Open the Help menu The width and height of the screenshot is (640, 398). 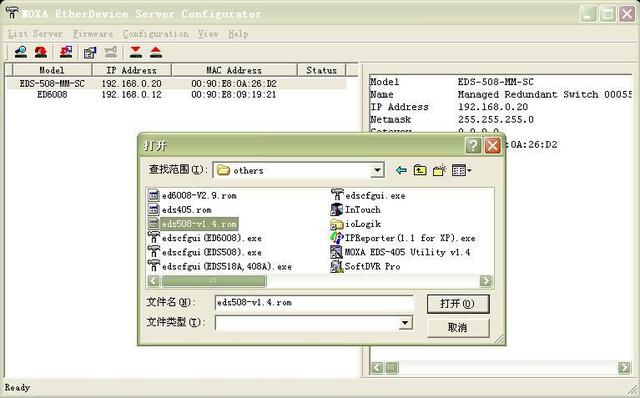pos(238,34)
